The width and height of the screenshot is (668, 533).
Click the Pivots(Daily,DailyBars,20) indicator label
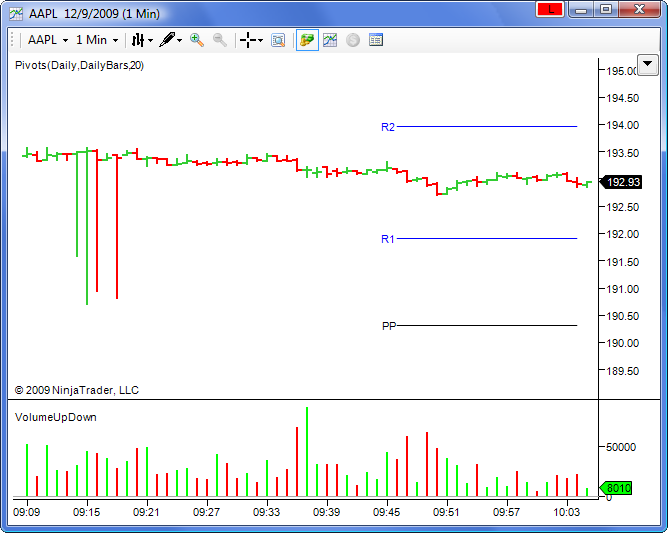click(x=79, y=65)
